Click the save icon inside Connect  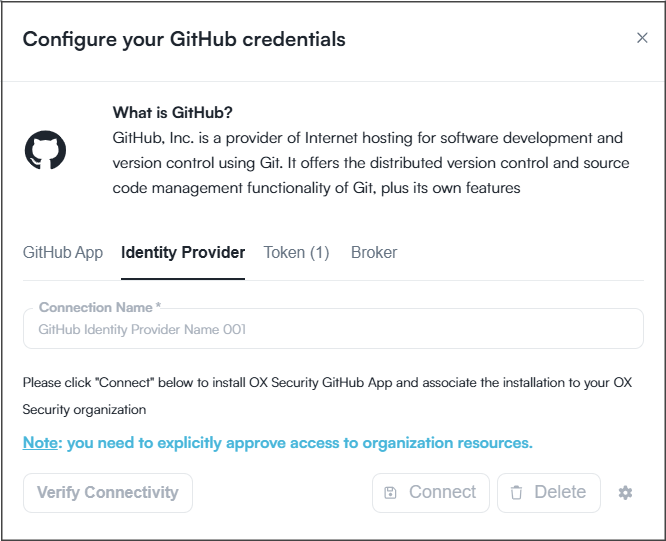pos(390,493)
